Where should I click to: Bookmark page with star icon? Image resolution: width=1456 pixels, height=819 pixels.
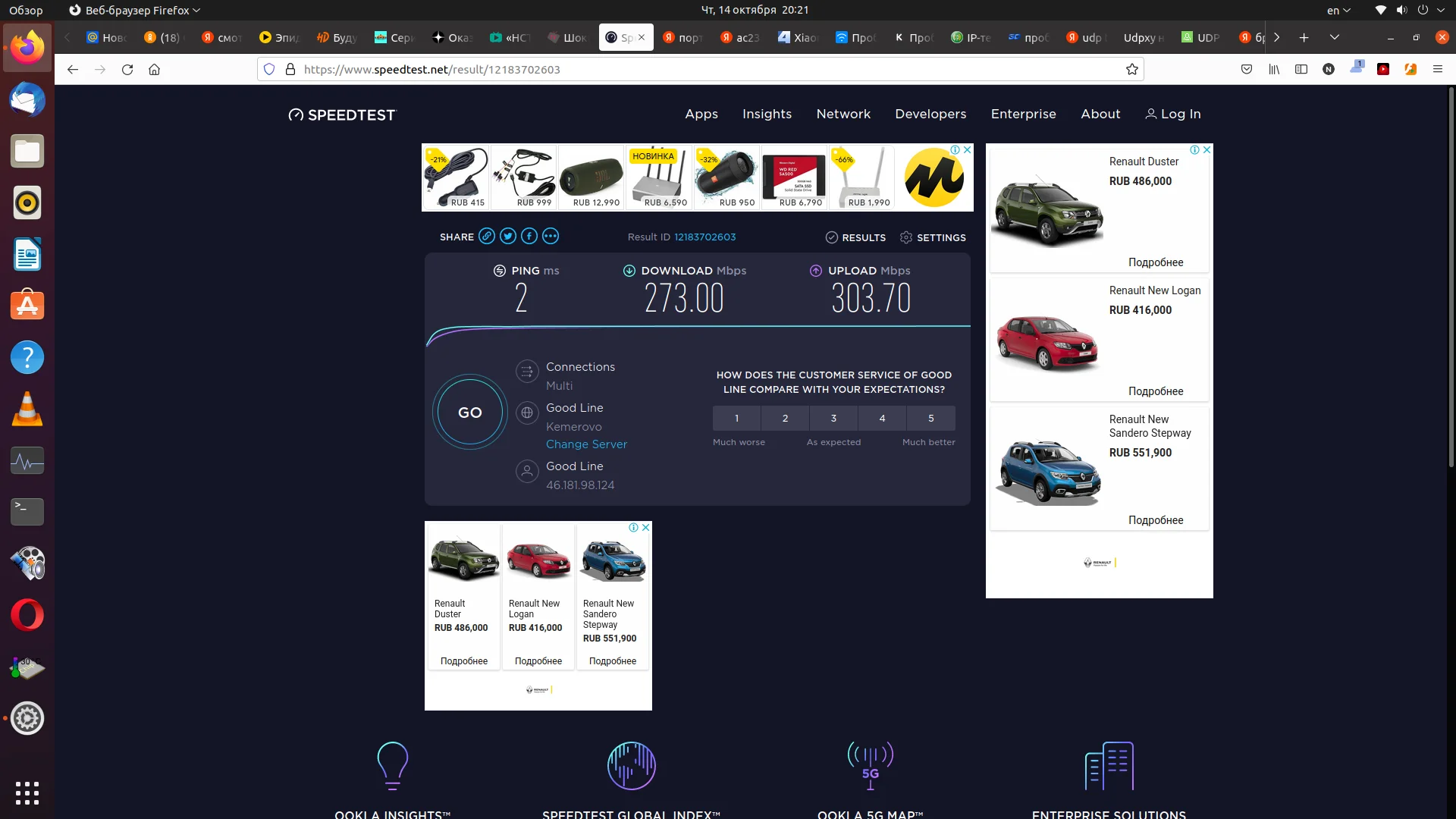[1132, 70]
